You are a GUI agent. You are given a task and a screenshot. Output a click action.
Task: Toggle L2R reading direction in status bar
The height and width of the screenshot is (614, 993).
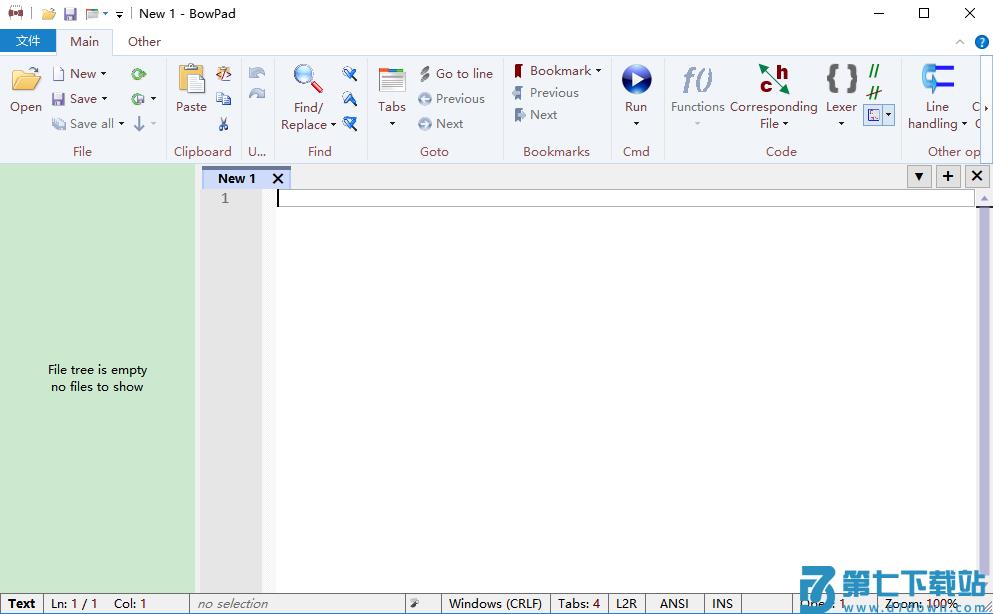(x=626, y=604)
